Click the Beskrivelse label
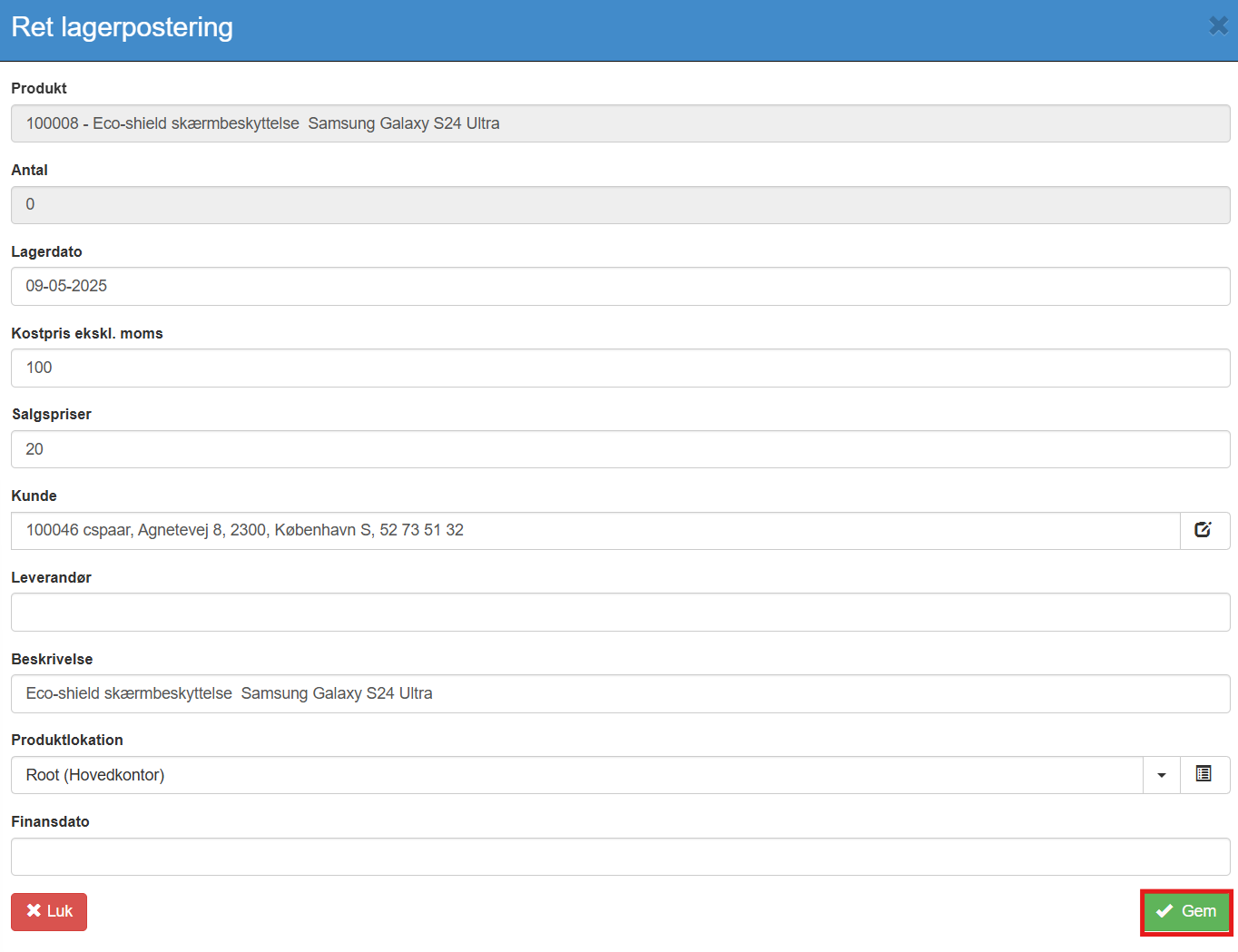 (52, 659)
